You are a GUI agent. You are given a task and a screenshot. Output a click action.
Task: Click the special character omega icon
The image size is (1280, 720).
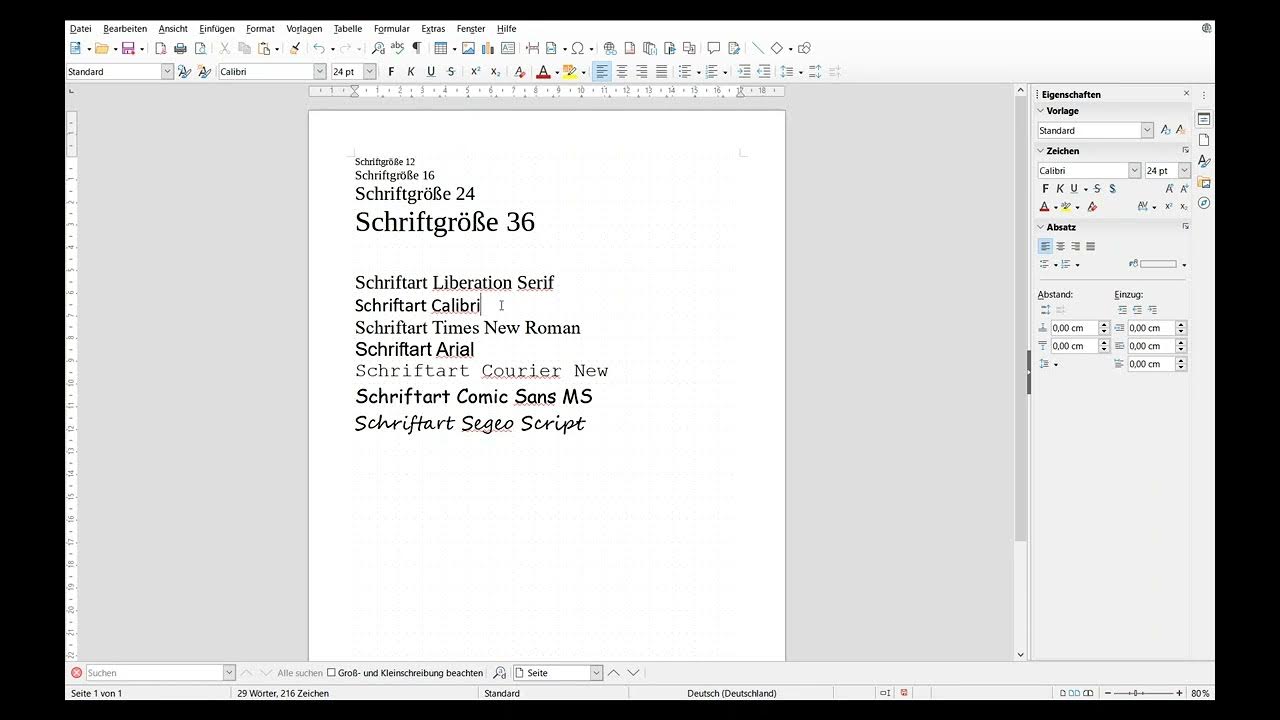[577, 48]
